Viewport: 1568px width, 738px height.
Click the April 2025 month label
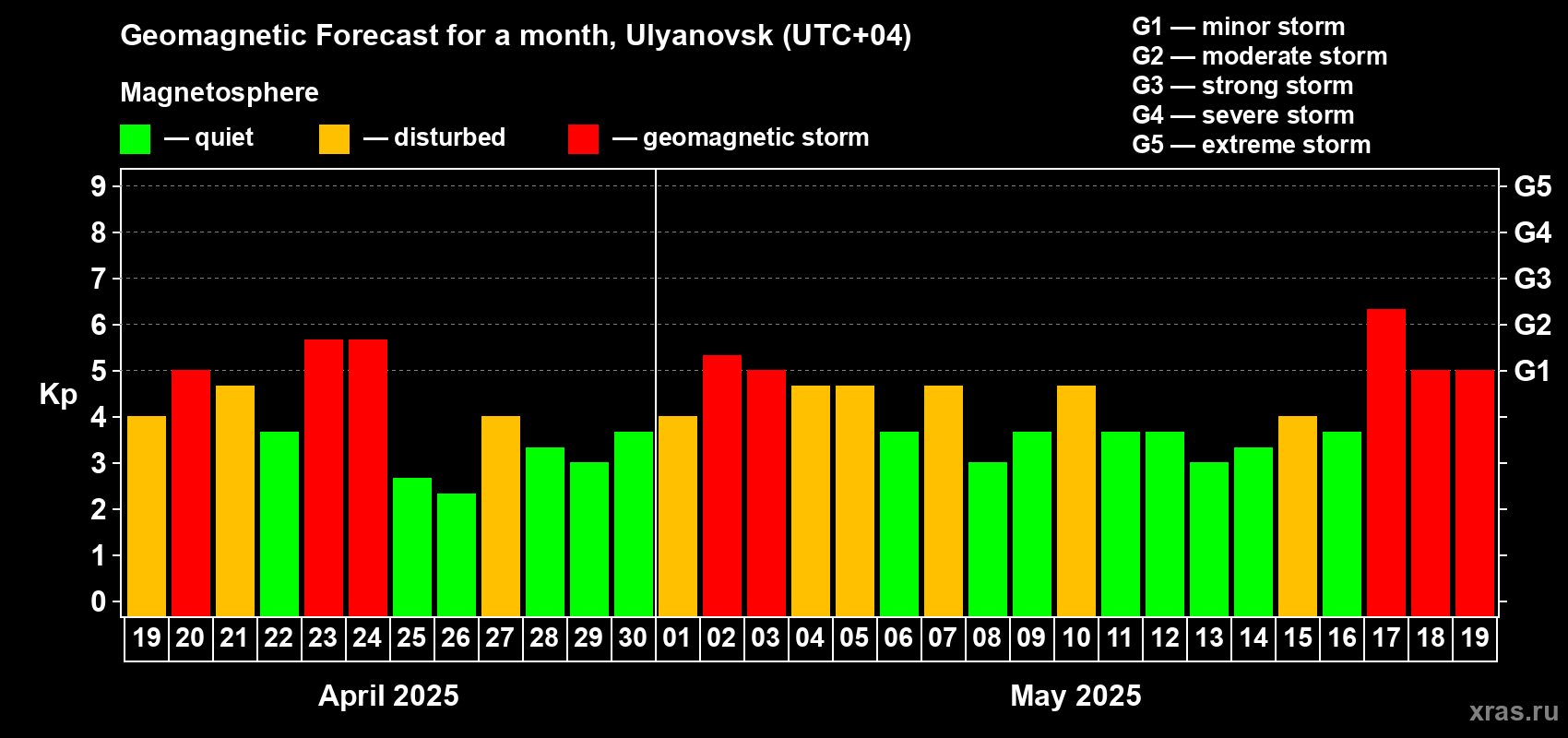point(388,696)
